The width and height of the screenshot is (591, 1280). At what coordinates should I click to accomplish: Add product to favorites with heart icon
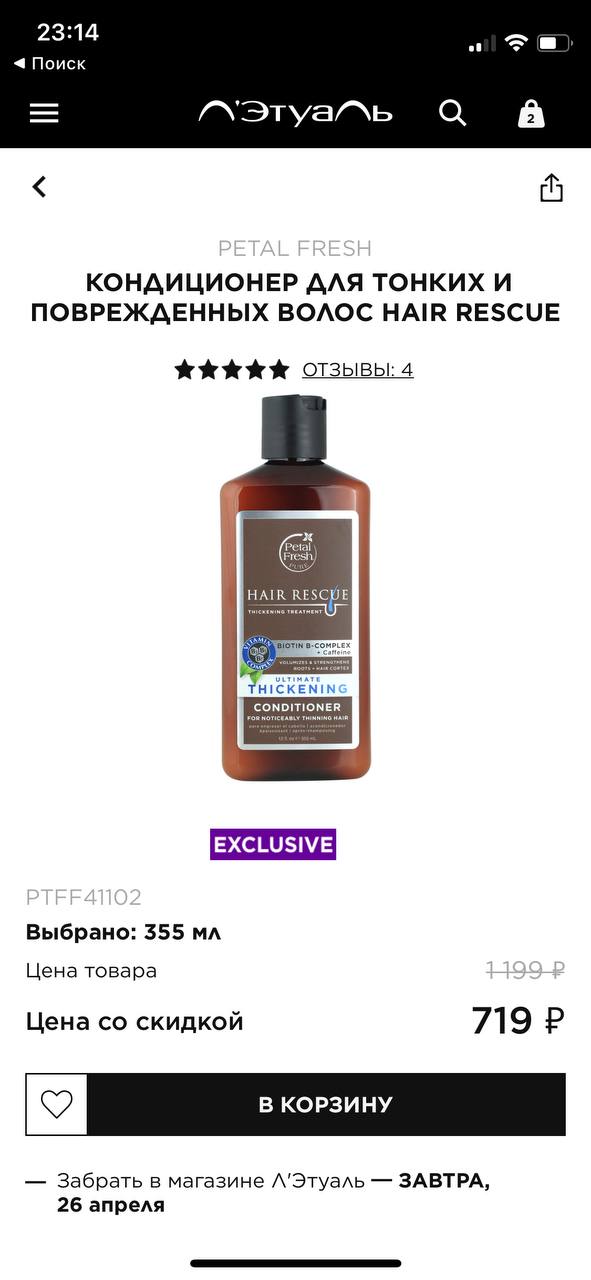click(x=56, y=1104)
